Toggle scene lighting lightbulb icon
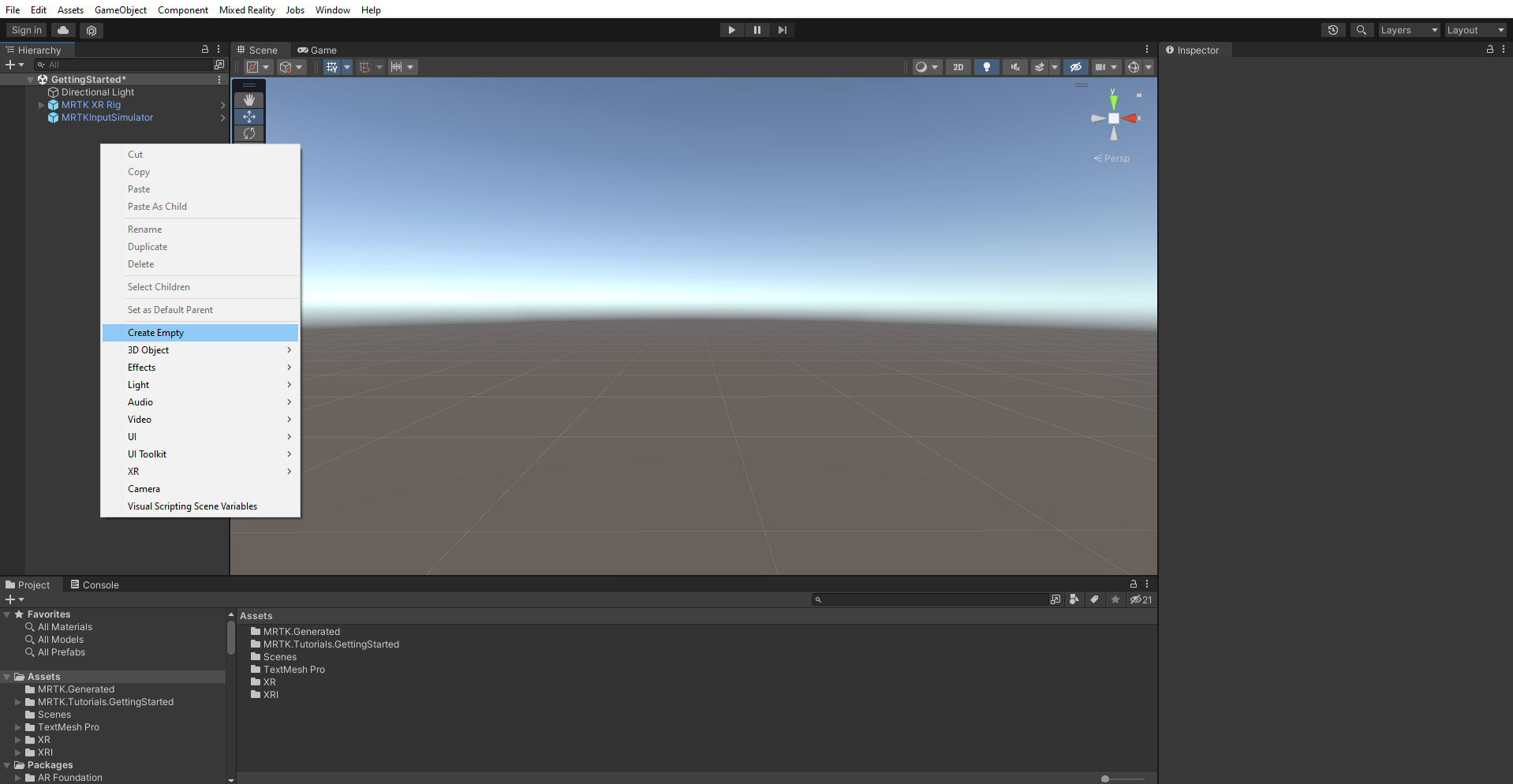 coord(986,67)
